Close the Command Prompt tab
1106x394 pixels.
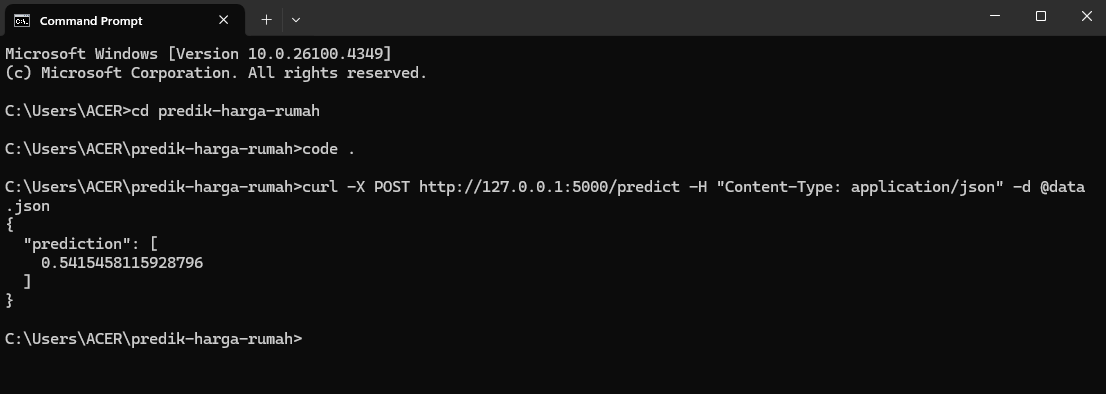(224, 20)
